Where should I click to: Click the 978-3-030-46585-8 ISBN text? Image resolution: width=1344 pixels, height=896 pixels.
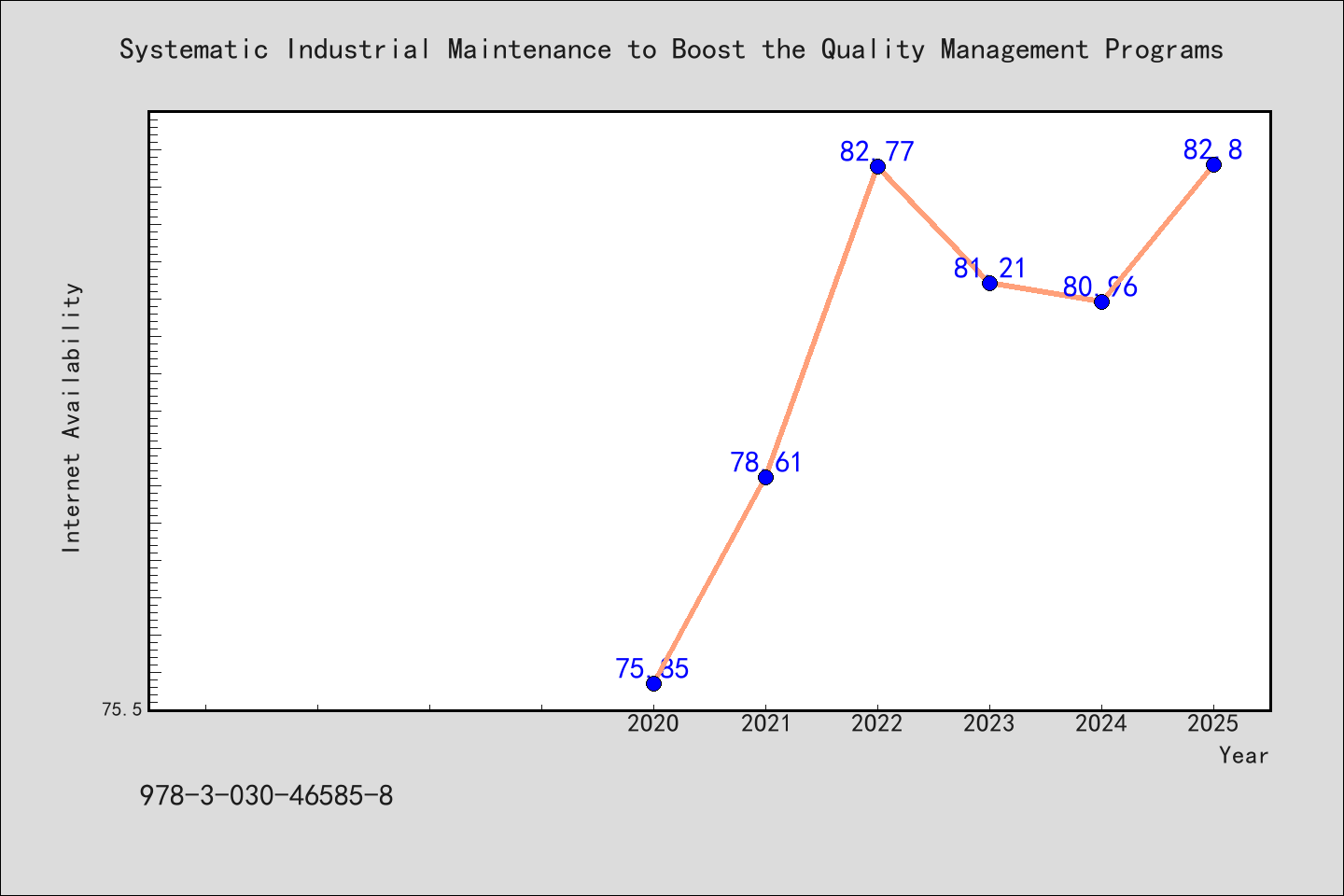coord(266,796)
